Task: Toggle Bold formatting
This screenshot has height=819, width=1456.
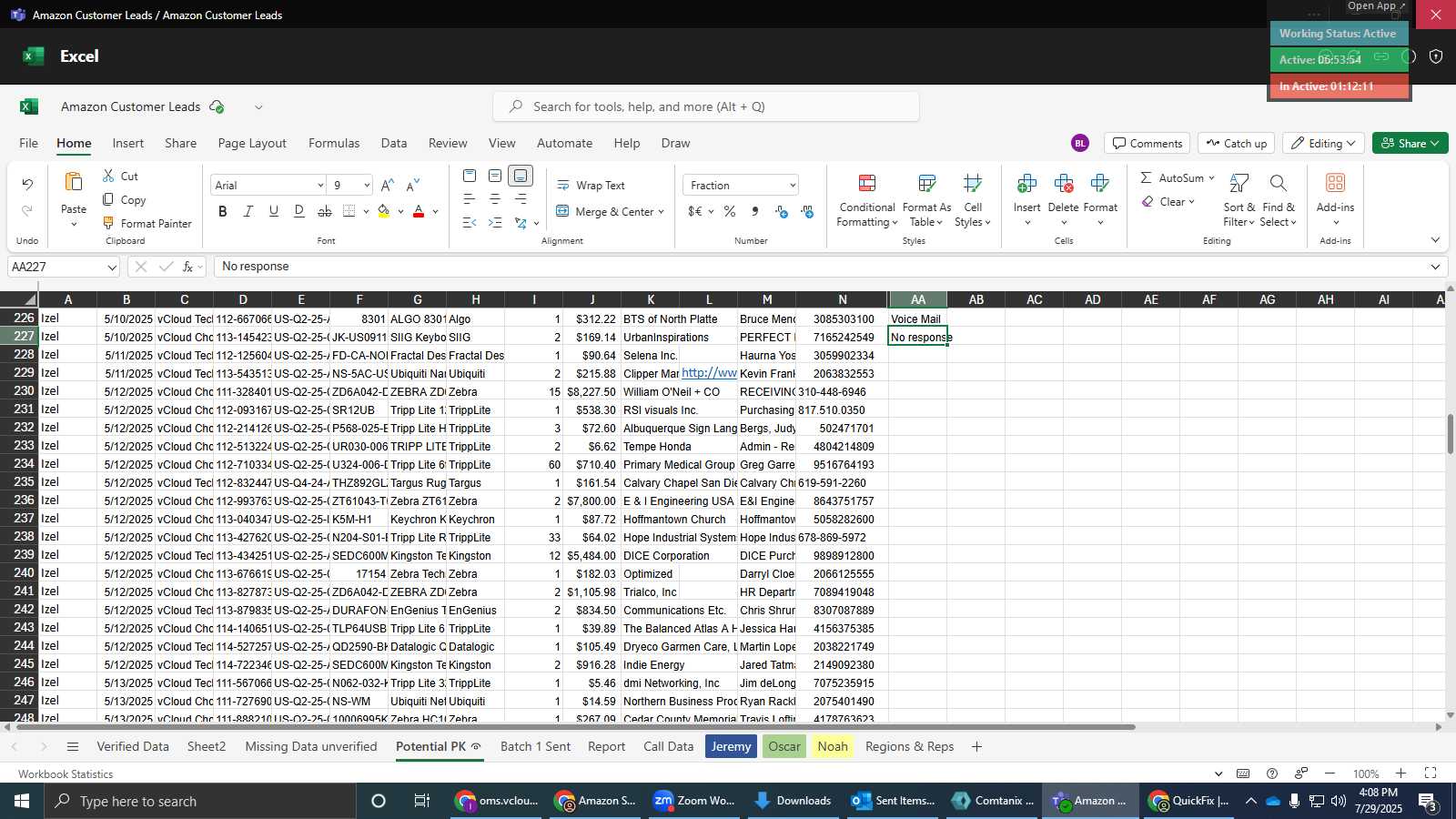Action: pyautogui.click(x=223, y=211)
